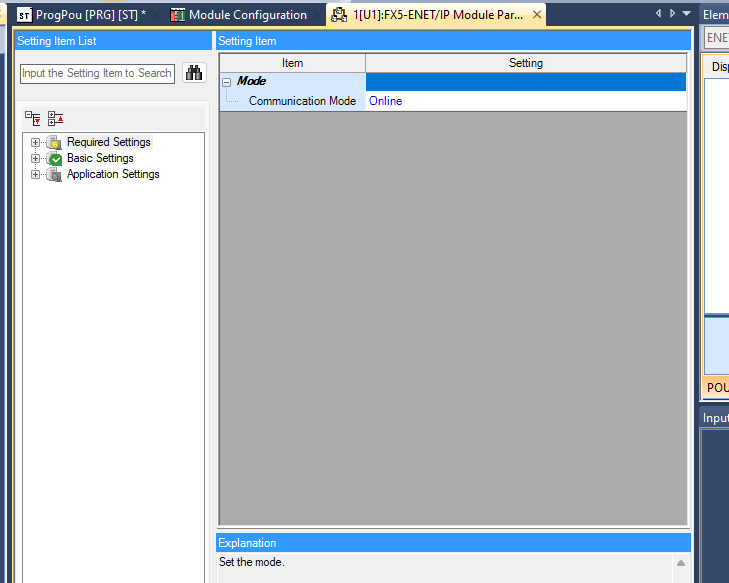
Task: Collapse the Mode group
Action: click(227, 82)
